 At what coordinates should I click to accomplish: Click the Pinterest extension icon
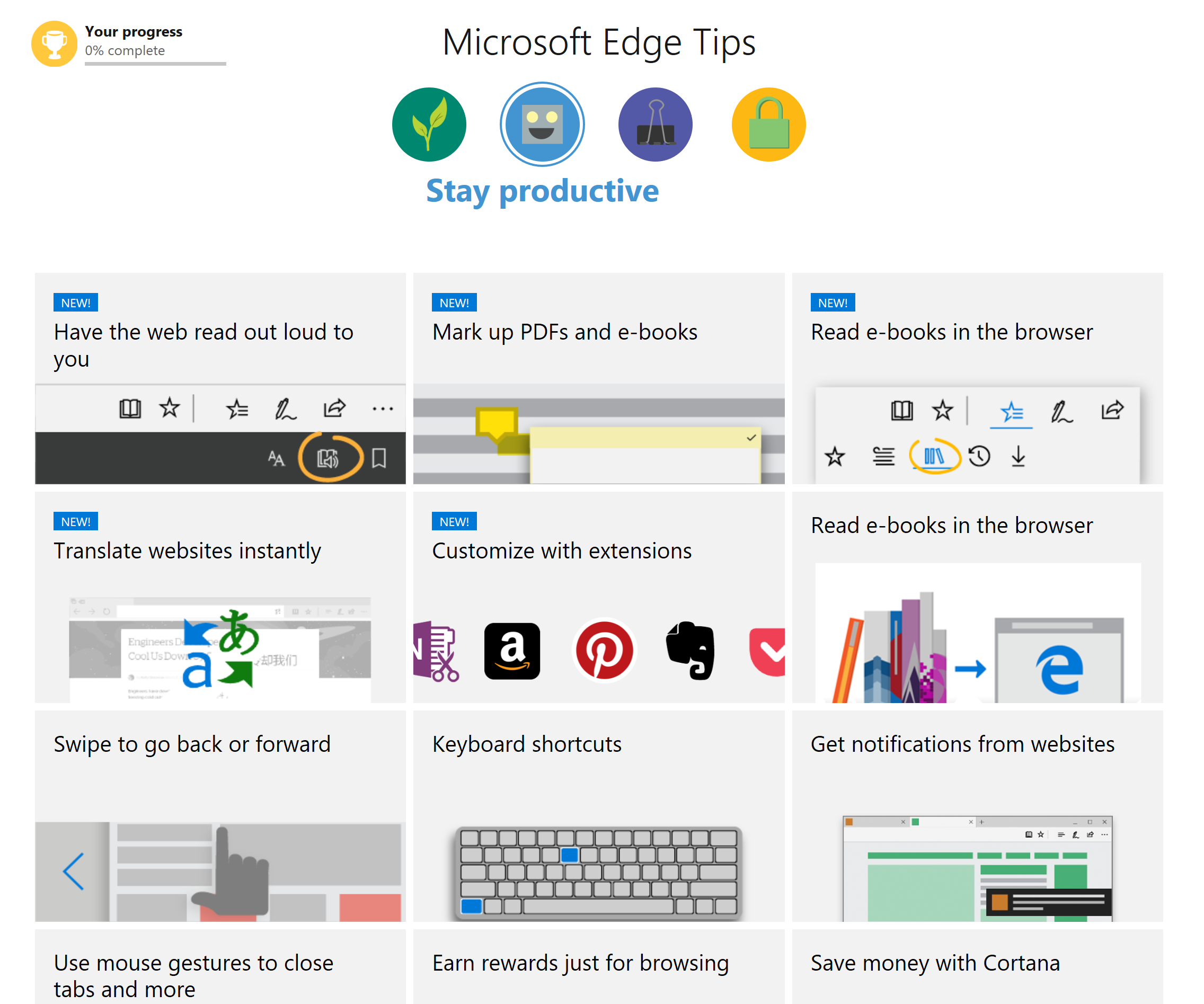[x=604, y=651]
